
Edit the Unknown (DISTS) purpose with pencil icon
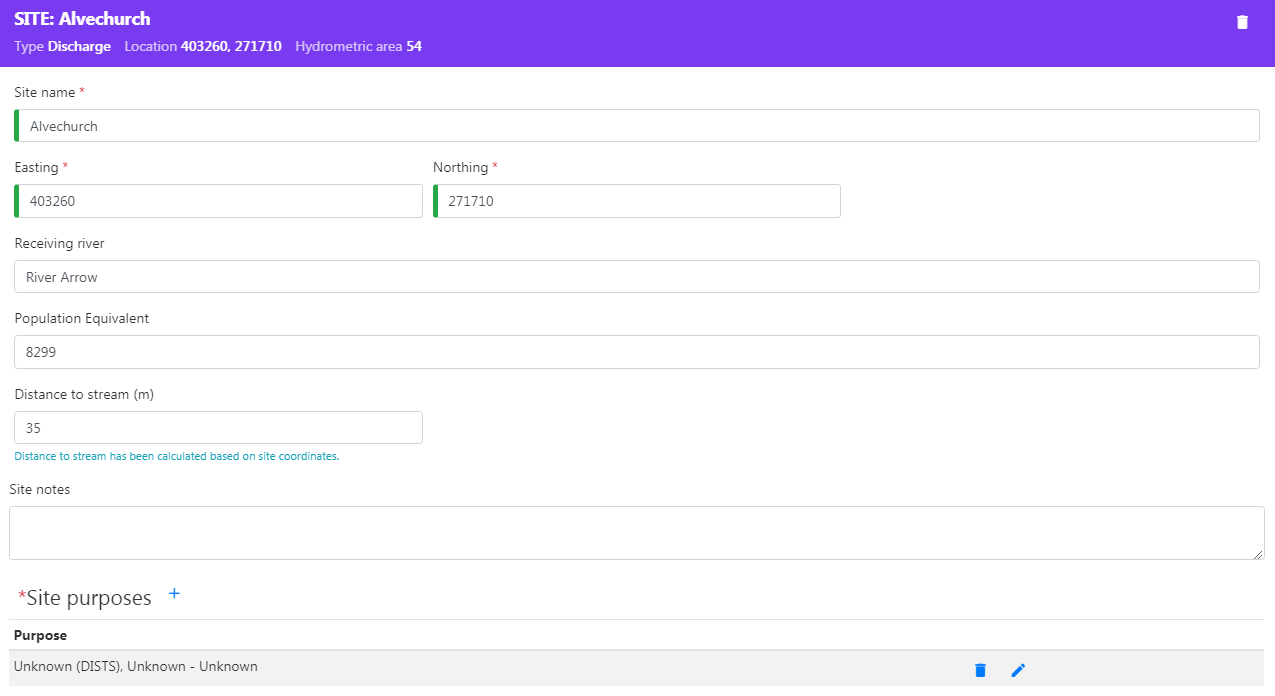tap(1018, 670)
